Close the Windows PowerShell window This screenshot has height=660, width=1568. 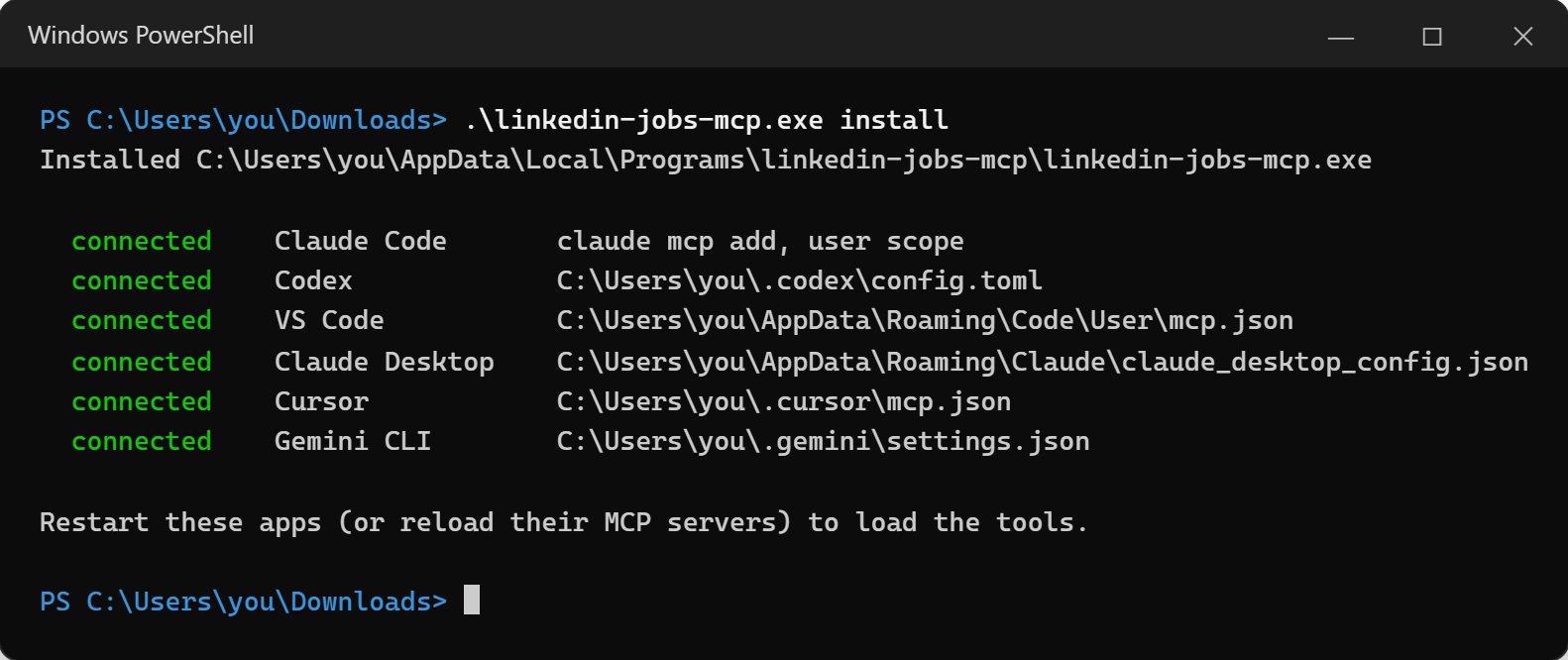1523,37
